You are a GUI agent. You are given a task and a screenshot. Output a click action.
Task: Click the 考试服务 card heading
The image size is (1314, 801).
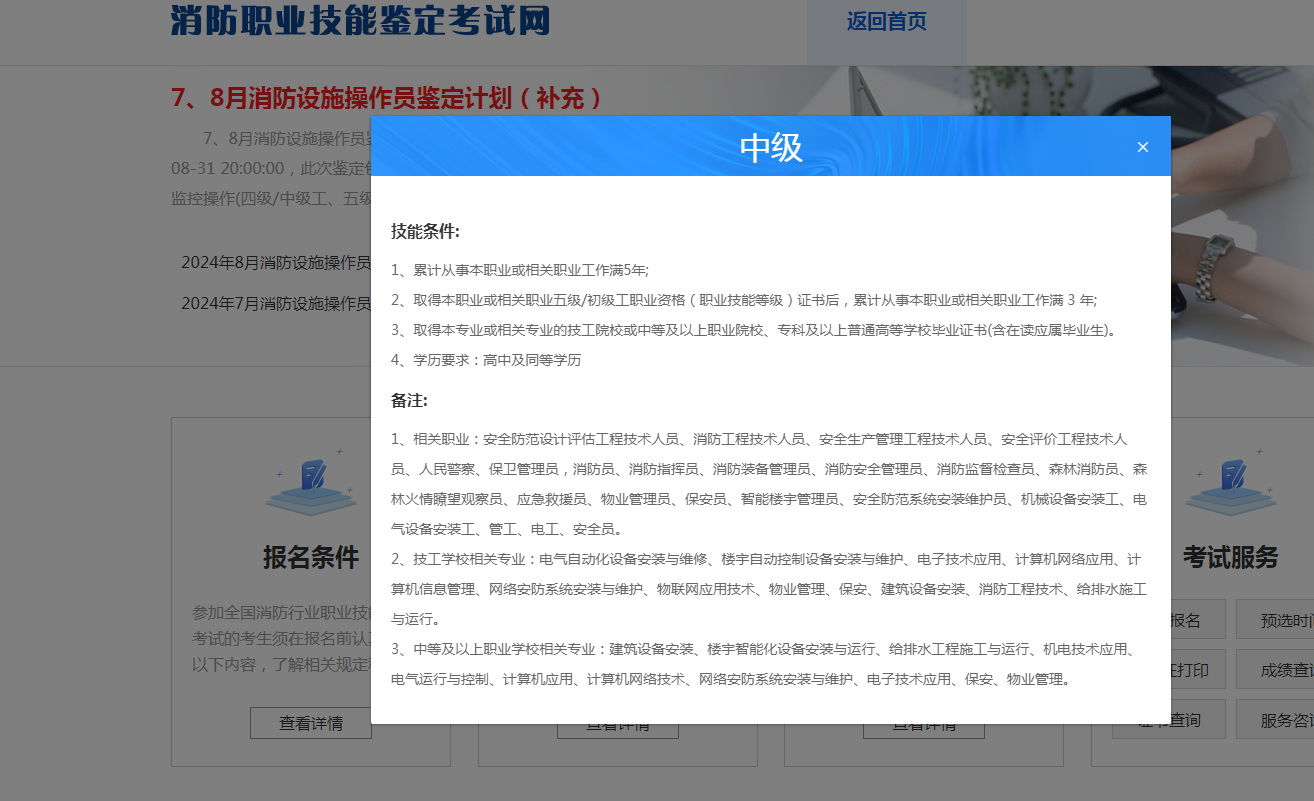click(x=1230, y=557)
